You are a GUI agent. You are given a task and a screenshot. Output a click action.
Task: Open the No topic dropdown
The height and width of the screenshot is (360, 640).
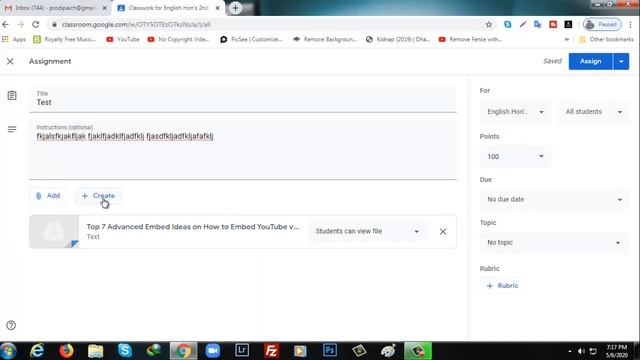554,243
